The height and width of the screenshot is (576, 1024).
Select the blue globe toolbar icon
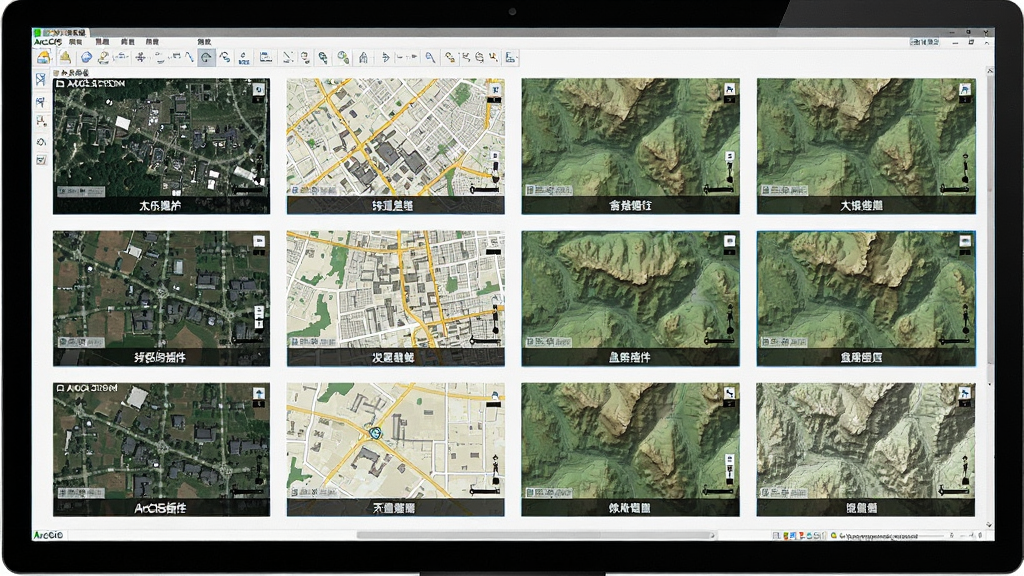point(86,57)
